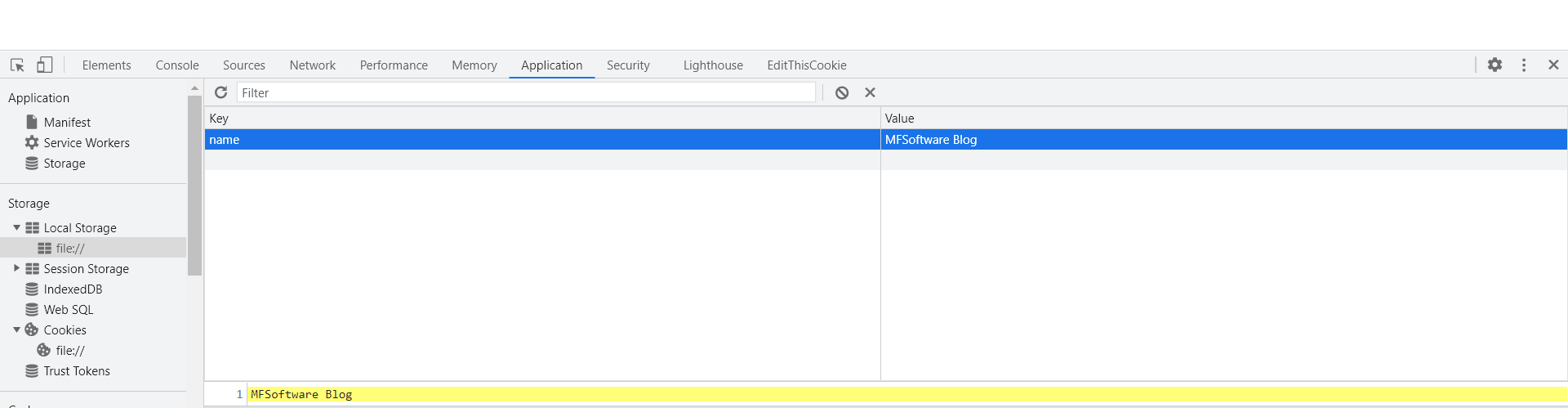Open Manifest in the Application sidebar

point(67,123)
